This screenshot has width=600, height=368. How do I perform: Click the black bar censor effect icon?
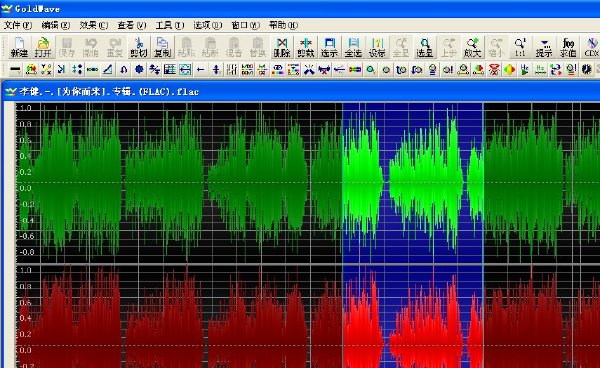point(15,70)
